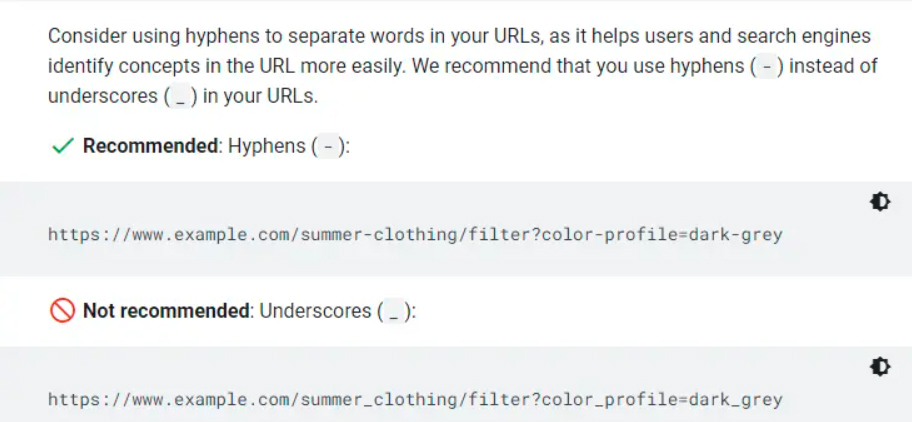
Task: Click the bold Recommended label
Action: [x=150, y=146]
